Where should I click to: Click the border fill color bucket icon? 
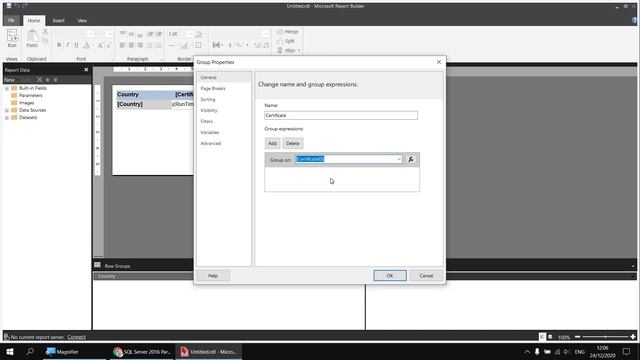point(199,34)
